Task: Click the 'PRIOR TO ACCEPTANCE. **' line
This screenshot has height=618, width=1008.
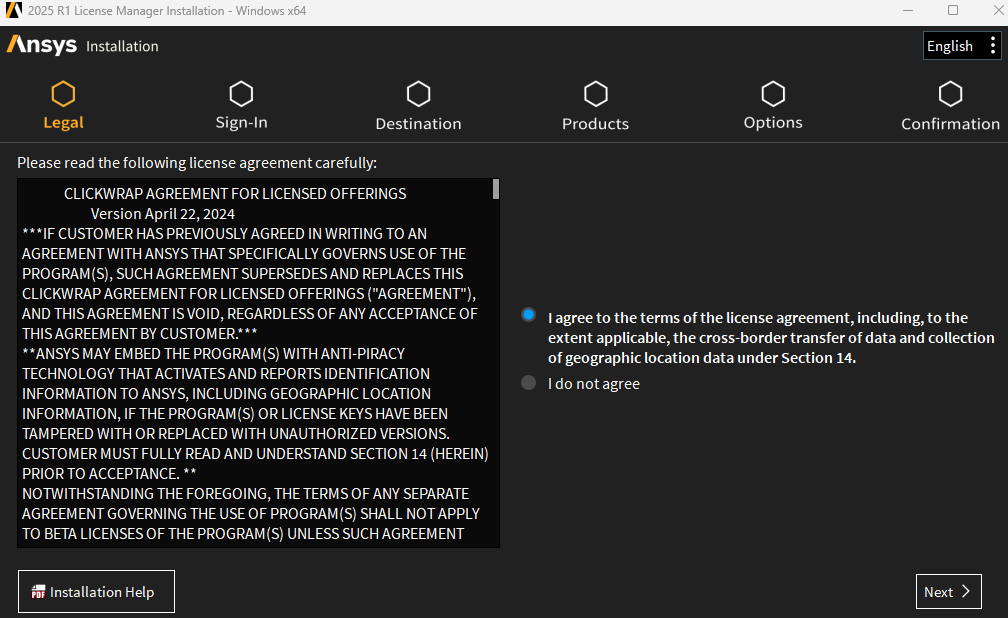Action: [109, 473]
